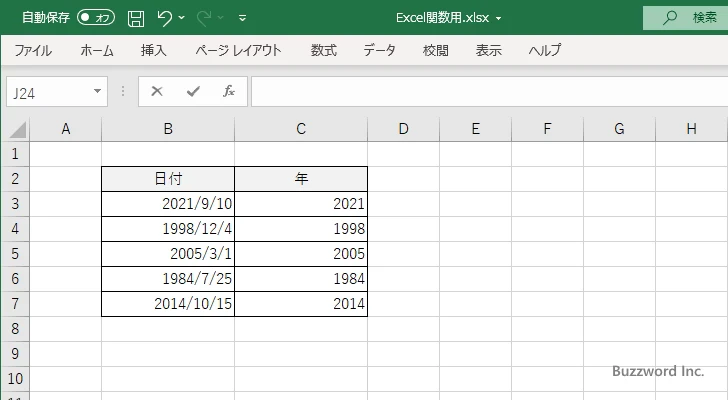Click the Cancel X formula icon
Viewport: 728px width, 400px height.
tap(157, 91)
